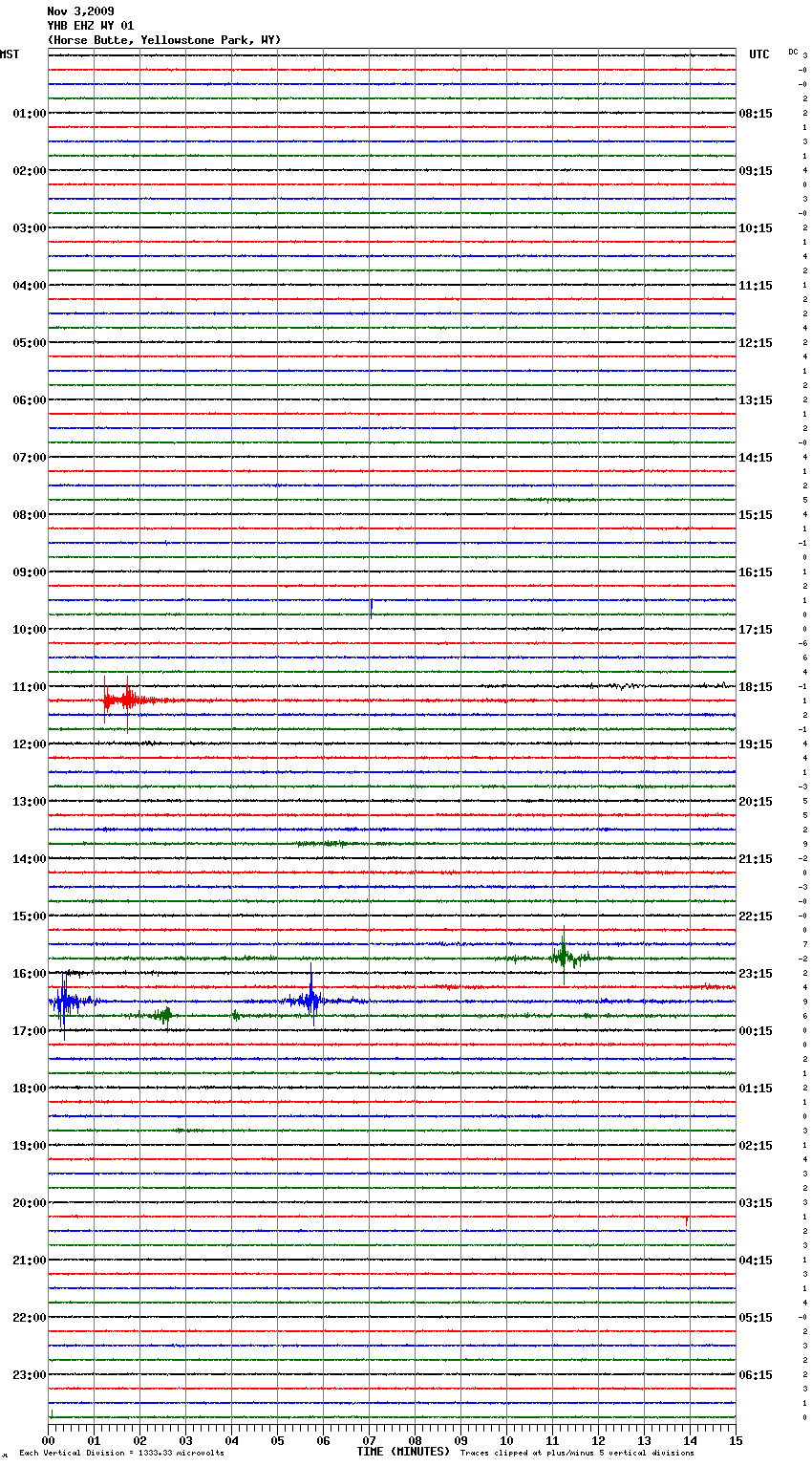Click the small red spike near minute 14
The width and height of the screenshot is (812, 1466).
coord(686,1220)
